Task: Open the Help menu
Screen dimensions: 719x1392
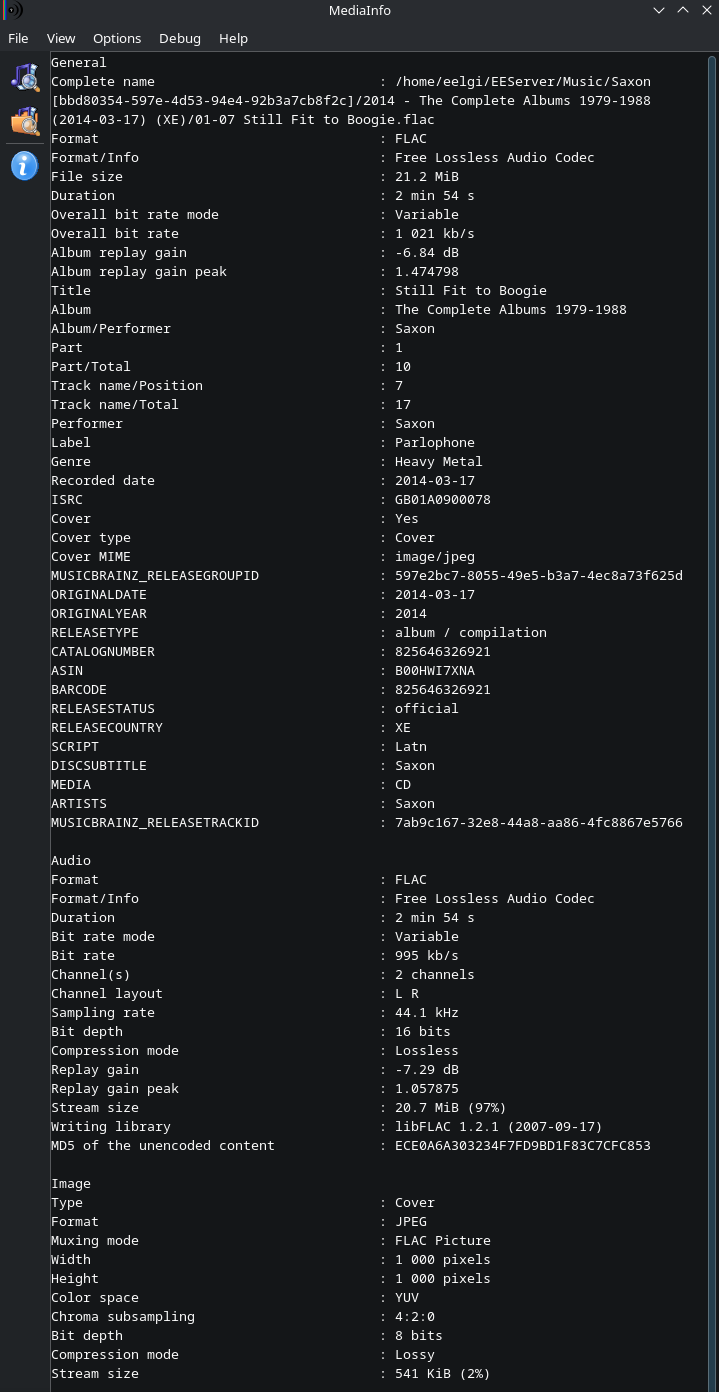Action: [x=233, y=38]
